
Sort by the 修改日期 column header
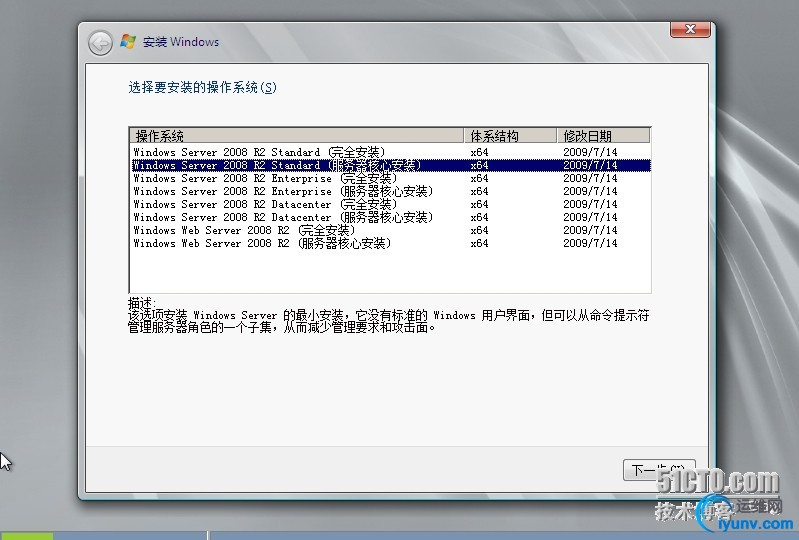603,136
